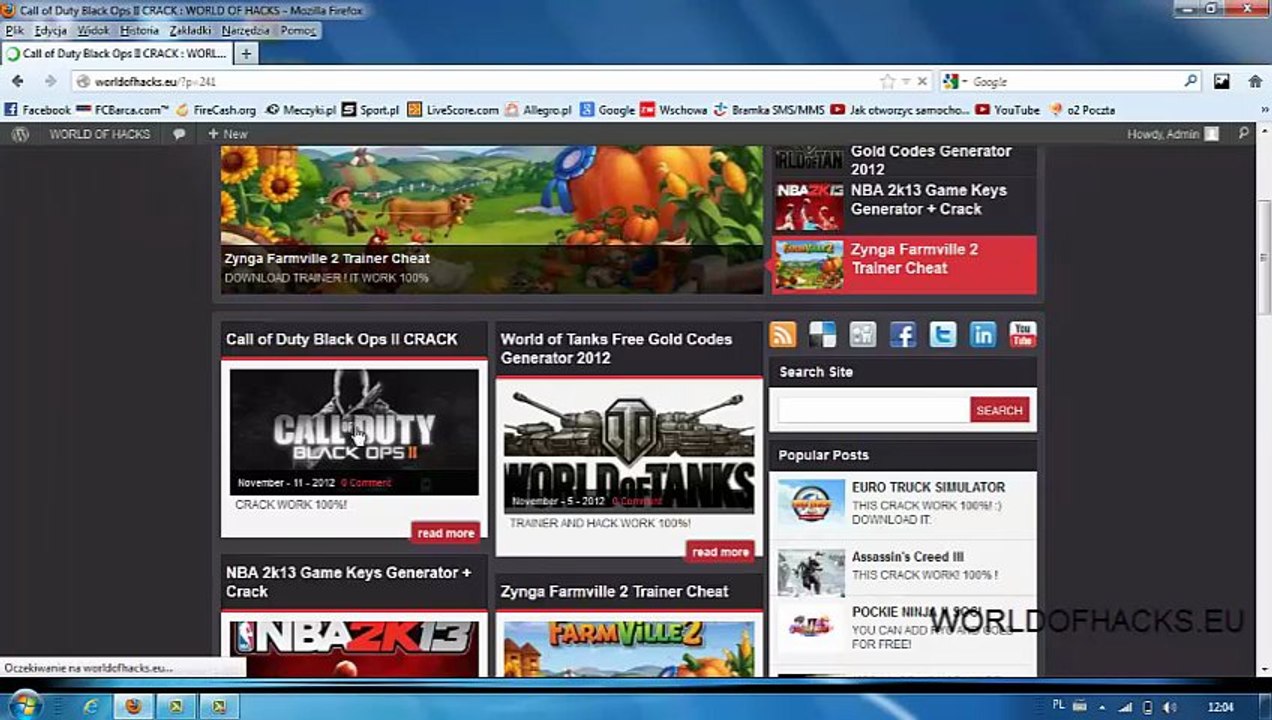The width and height of the screenshot is (1272, 720).
Task: Open the YouTube bookmark
Action: [x=1008, y=110]
